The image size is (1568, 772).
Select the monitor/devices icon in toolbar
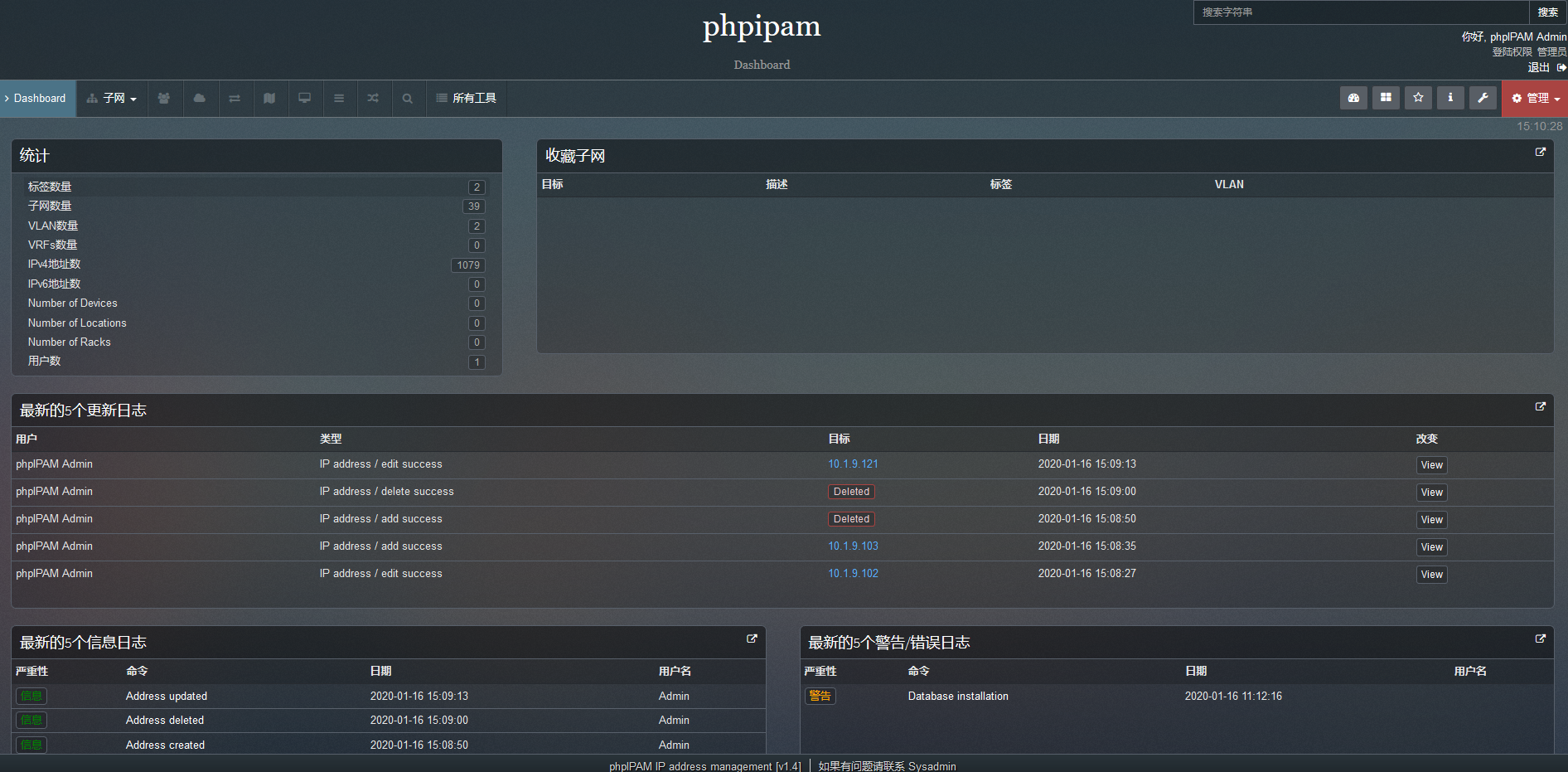click(x=305, y=98)
